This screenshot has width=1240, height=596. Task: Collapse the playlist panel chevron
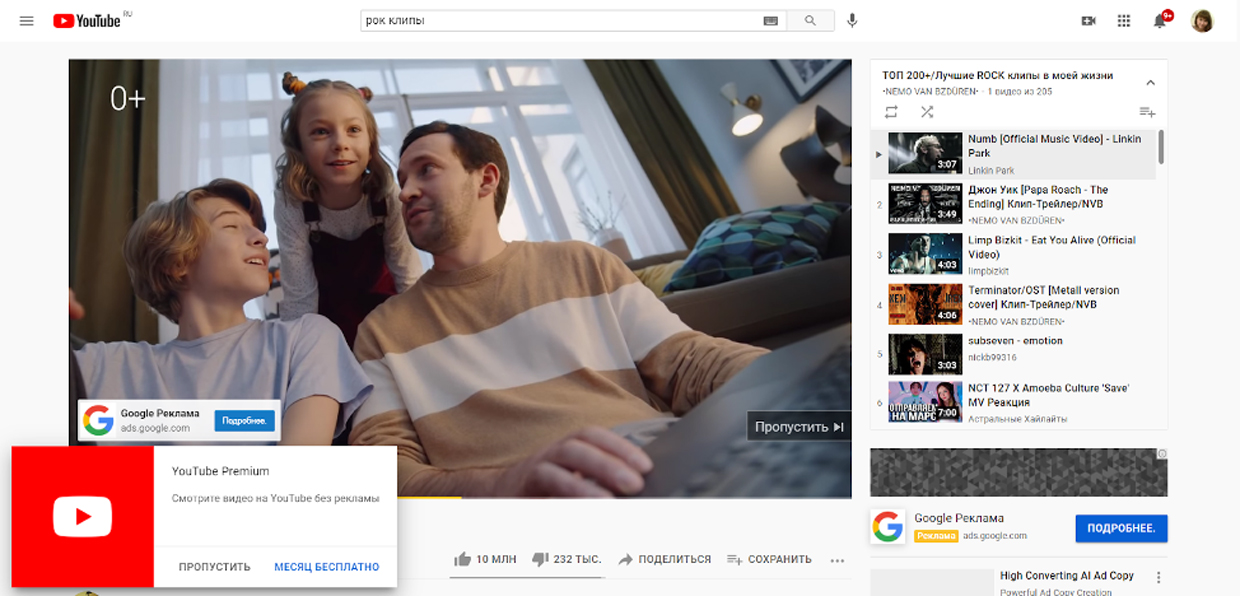coord(1150,83)
